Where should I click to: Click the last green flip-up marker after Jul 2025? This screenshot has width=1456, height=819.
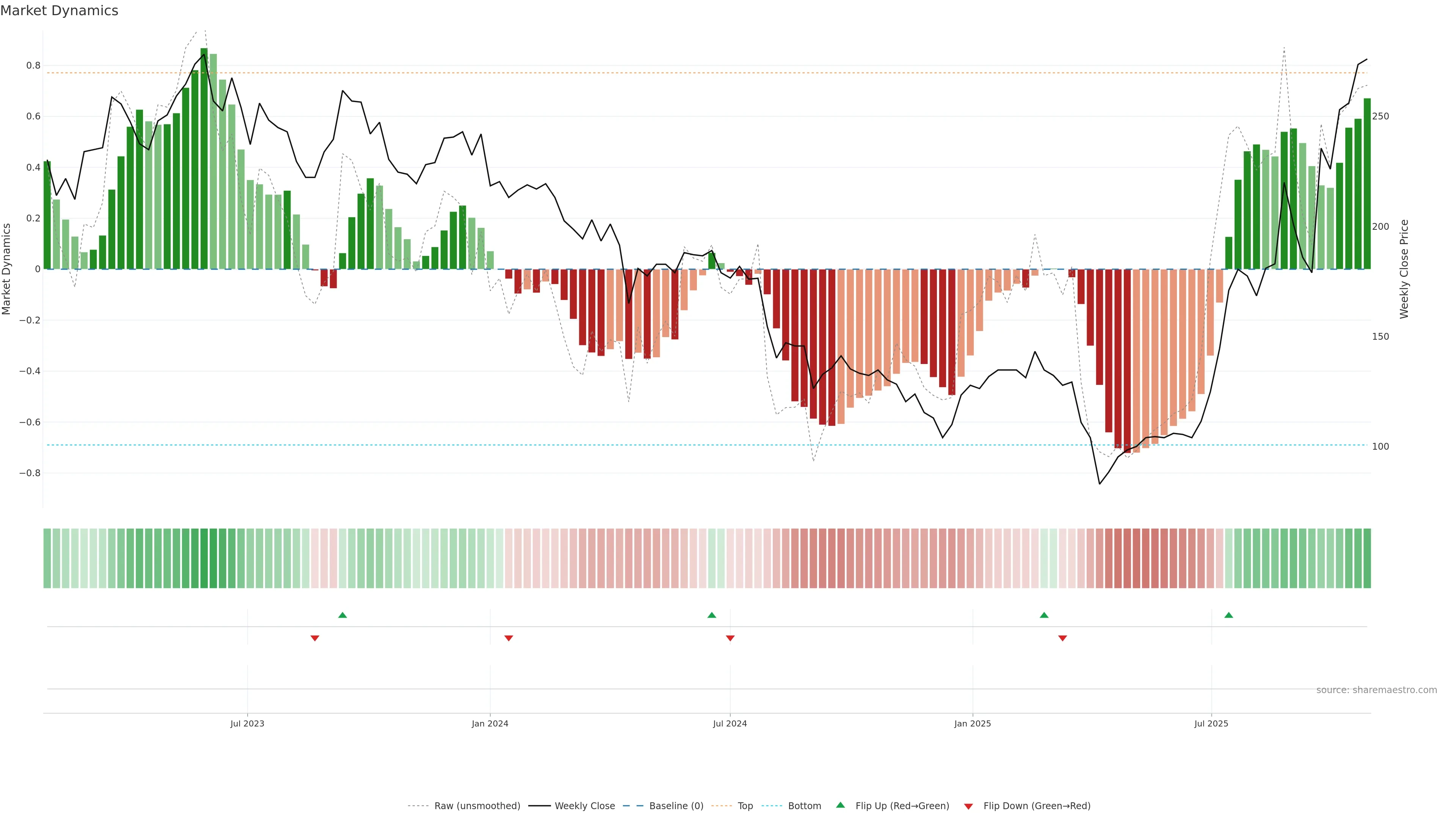1228,615
